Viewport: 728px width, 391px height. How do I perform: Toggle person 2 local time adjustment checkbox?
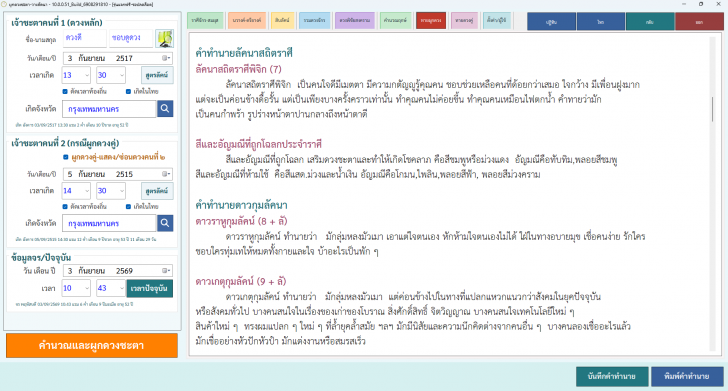tap(65, 207)
